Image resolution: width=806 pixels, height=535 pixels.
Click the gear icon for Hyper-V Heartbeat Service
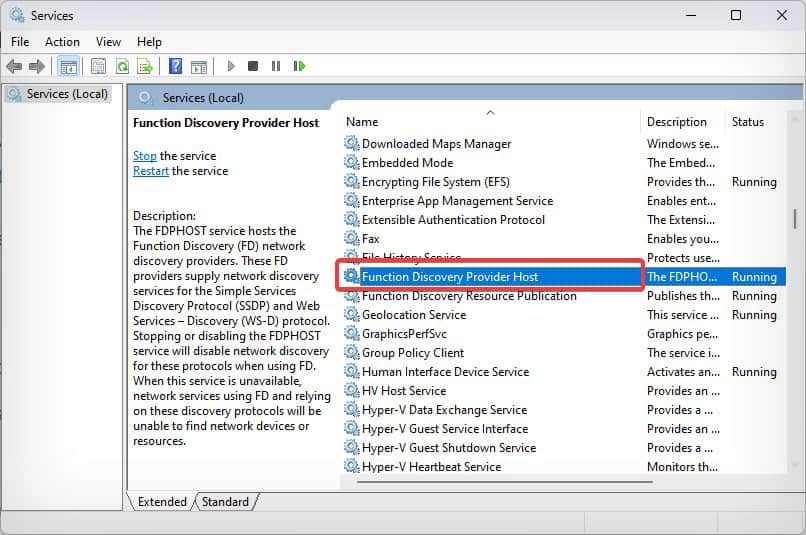click(x=352, y=466)
